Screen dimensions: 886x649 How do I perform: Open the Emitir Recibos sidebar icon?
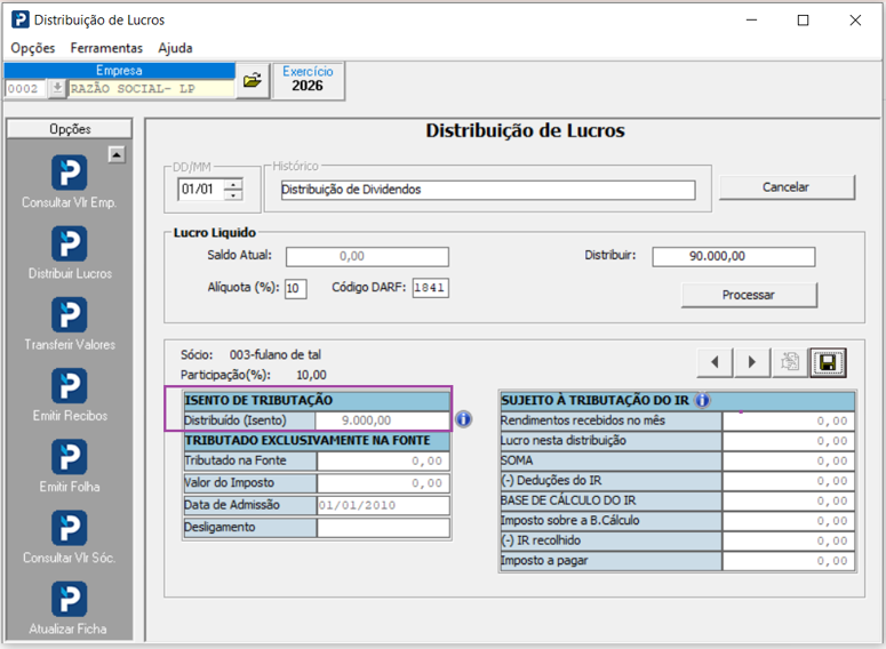[70, 386]
